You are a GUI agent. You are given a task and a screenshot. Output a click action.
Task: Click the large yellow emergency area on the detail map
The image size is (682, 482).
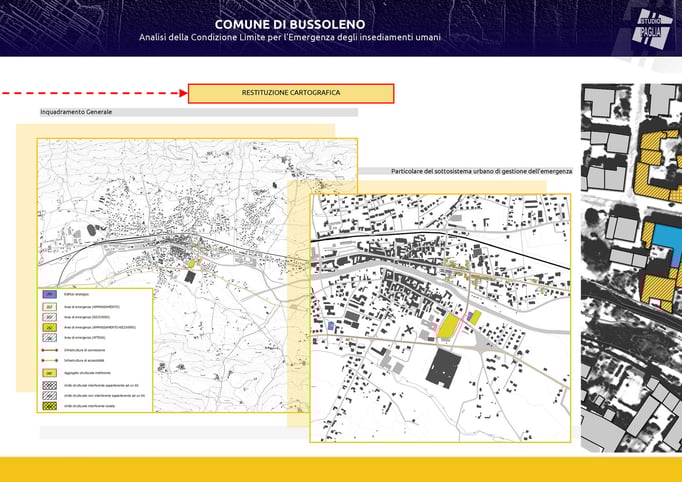[449, 326]
